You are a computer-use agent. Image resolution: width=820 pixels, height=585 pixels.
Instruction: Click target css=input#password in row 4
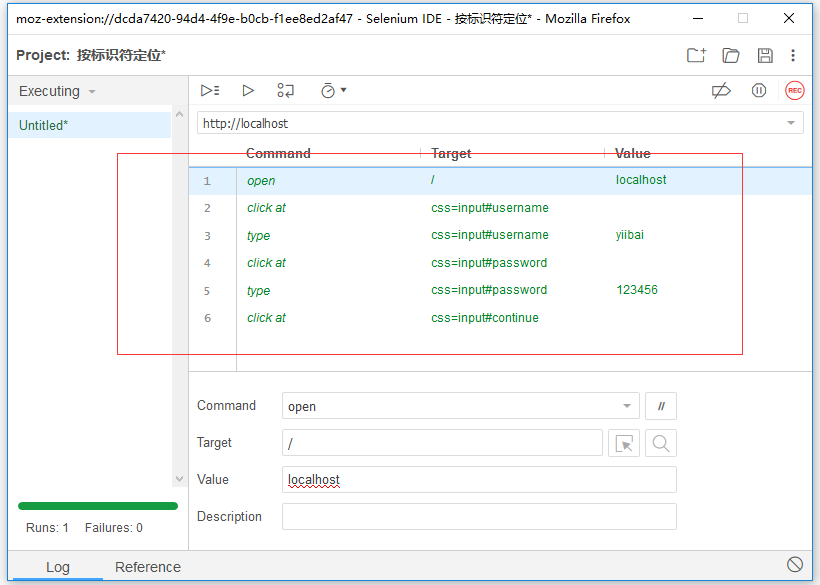[x=489, y=263]
